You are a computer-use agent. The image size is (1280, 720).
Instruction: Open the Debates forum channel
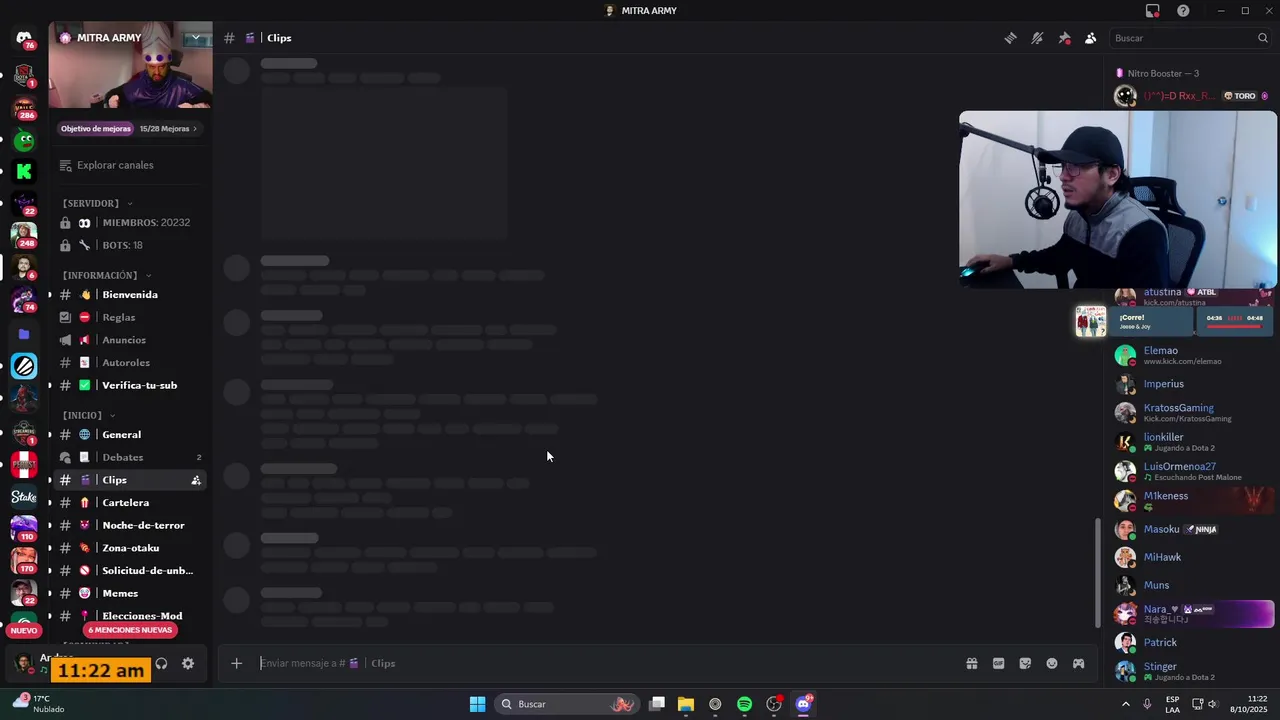click(130, 457)
